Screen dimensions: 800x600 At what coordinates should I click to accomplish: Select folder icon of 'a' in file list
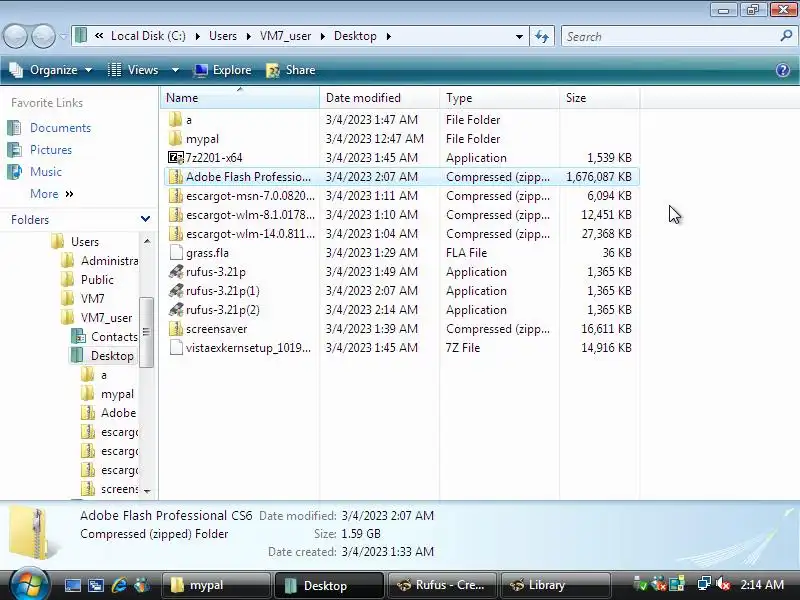tap(176, 119)
